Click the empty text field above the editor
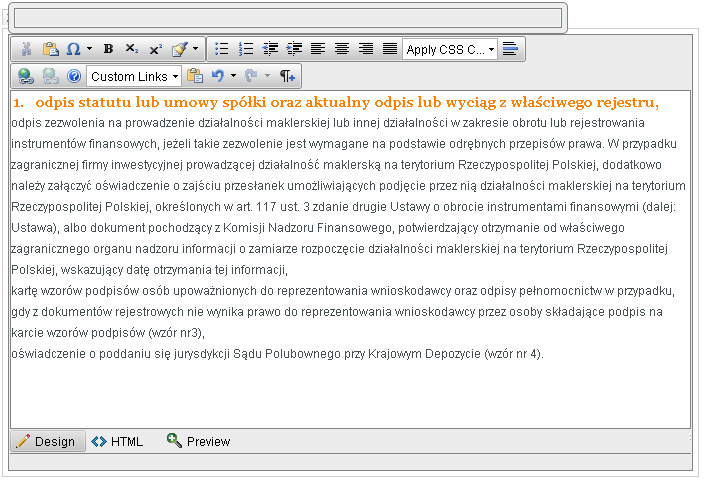The image size is (708, 483). pyautogui.click(x=288, y=19)
